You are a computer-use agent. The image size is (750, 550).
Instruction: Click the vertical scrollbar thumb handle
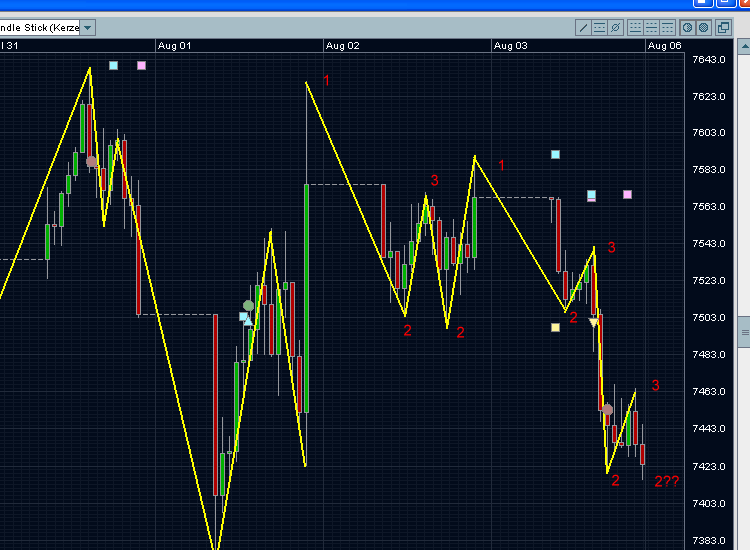coord(743,330)
